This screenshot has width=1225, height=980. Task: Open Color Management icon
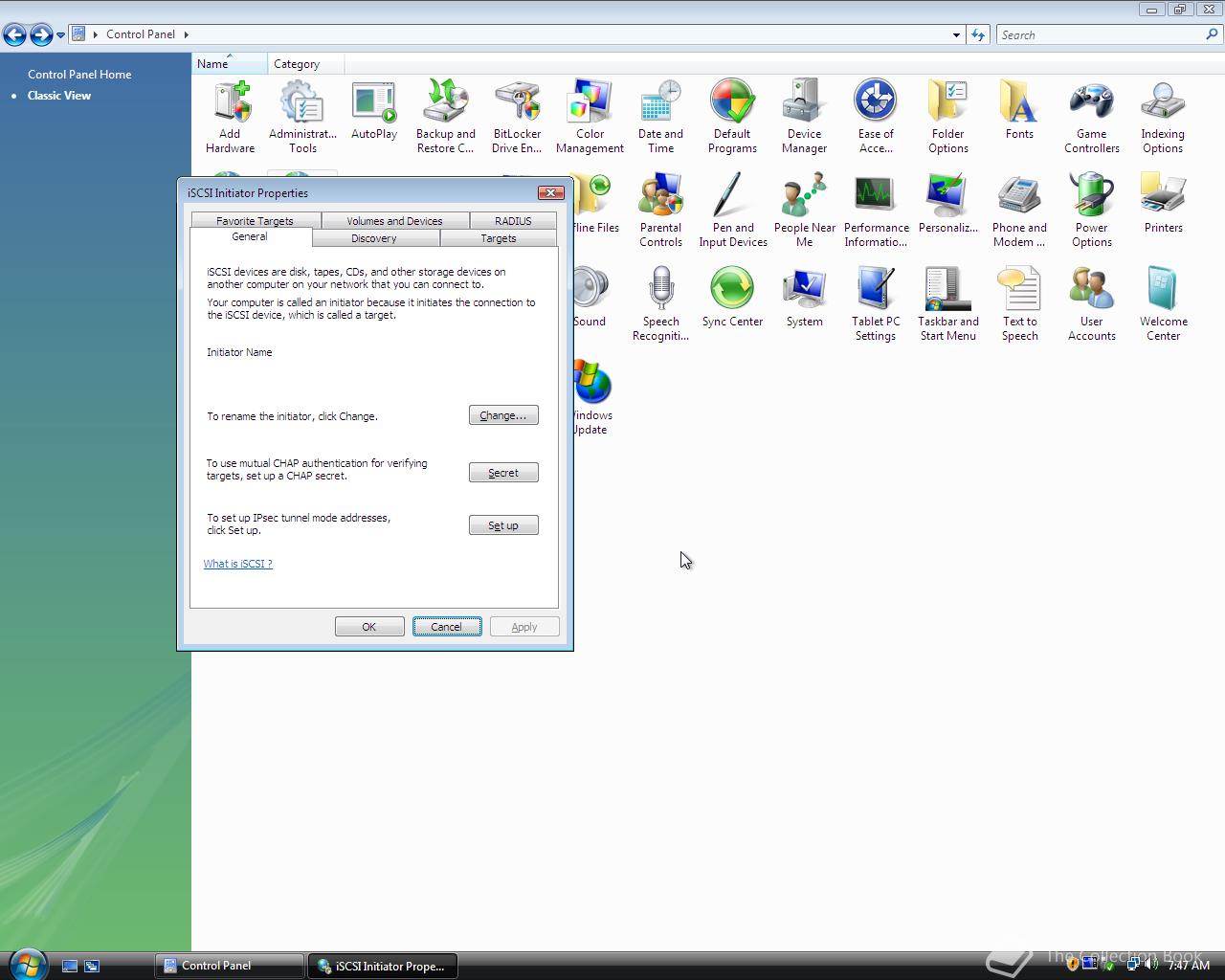[590, 117]
